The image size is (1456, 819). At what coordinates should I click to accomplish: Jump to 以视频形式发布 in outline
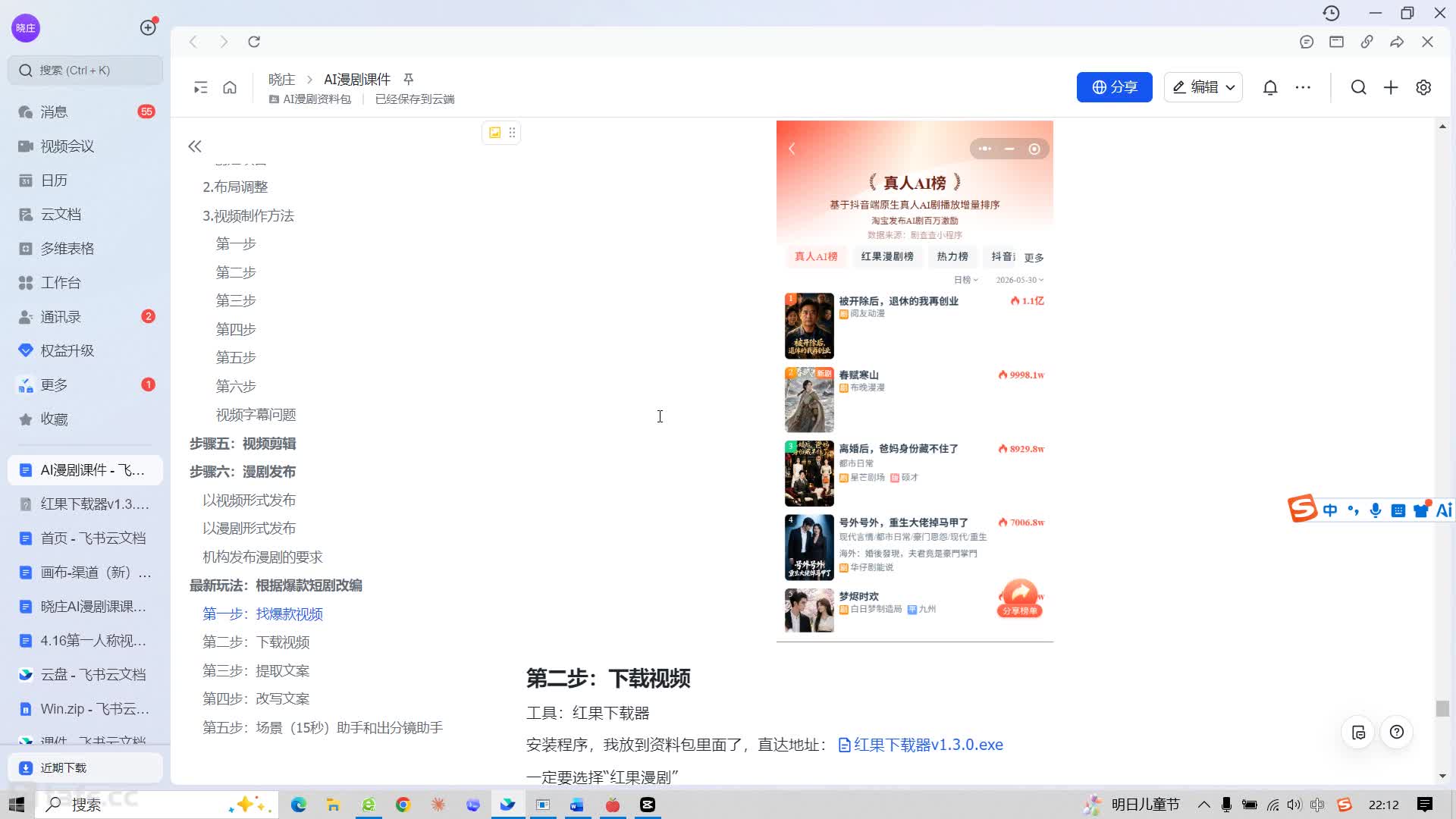(x=249, y=500)
